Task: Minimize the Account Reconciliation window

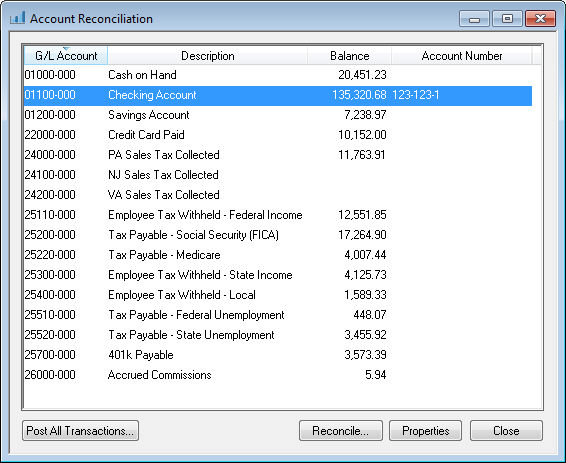Action: click(474, 19)
